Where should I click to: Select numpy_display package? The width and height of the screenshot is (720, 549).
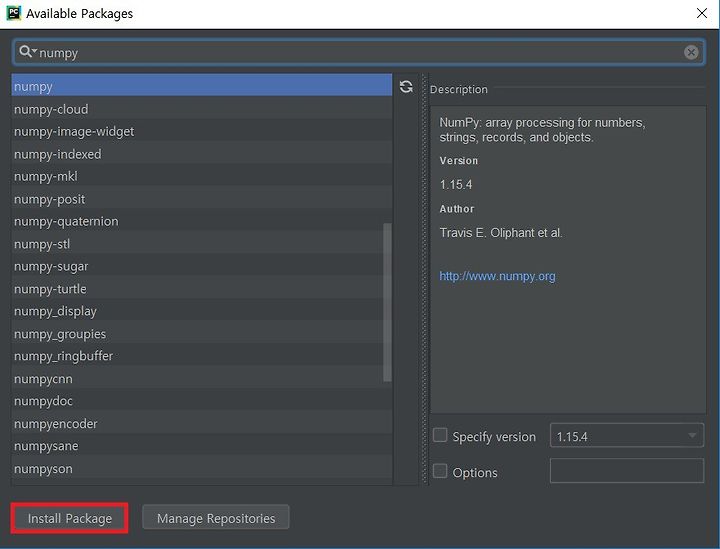pyautogui.click(x=202, y=311)
